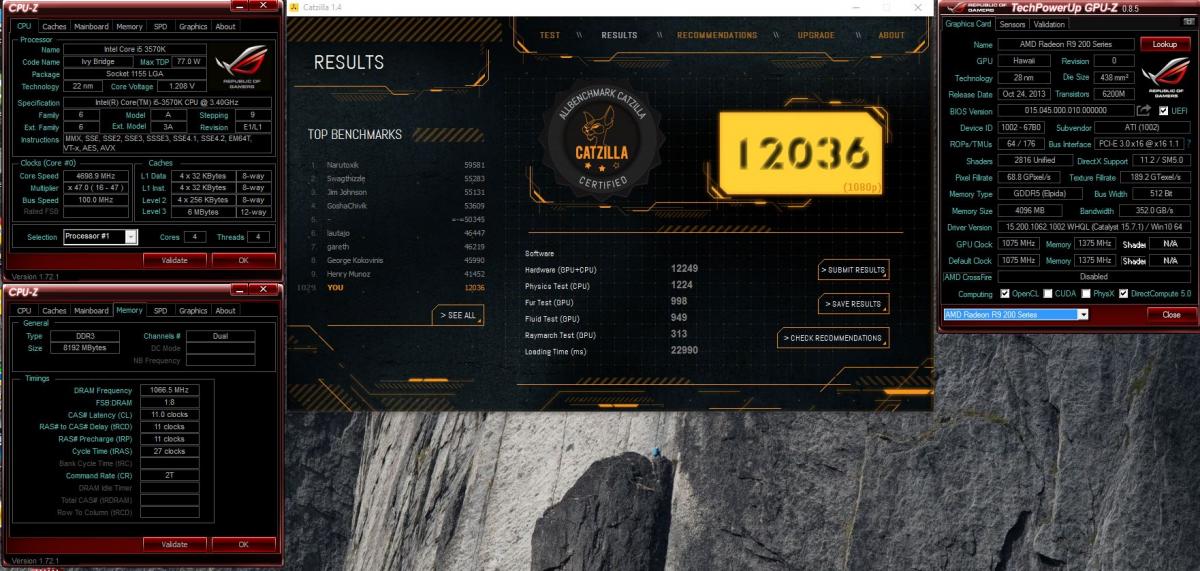The height and width of the screenshot is (571, 1200).
Task: Open SPD tab in upper CPU-Z
Action: coord(160,27)
